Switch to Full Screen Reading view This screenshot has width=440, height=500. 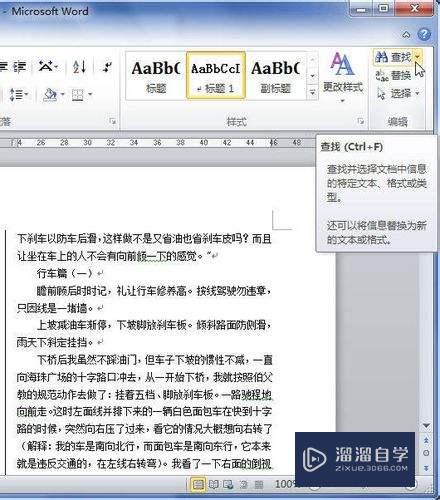click(x=213, y=484)
